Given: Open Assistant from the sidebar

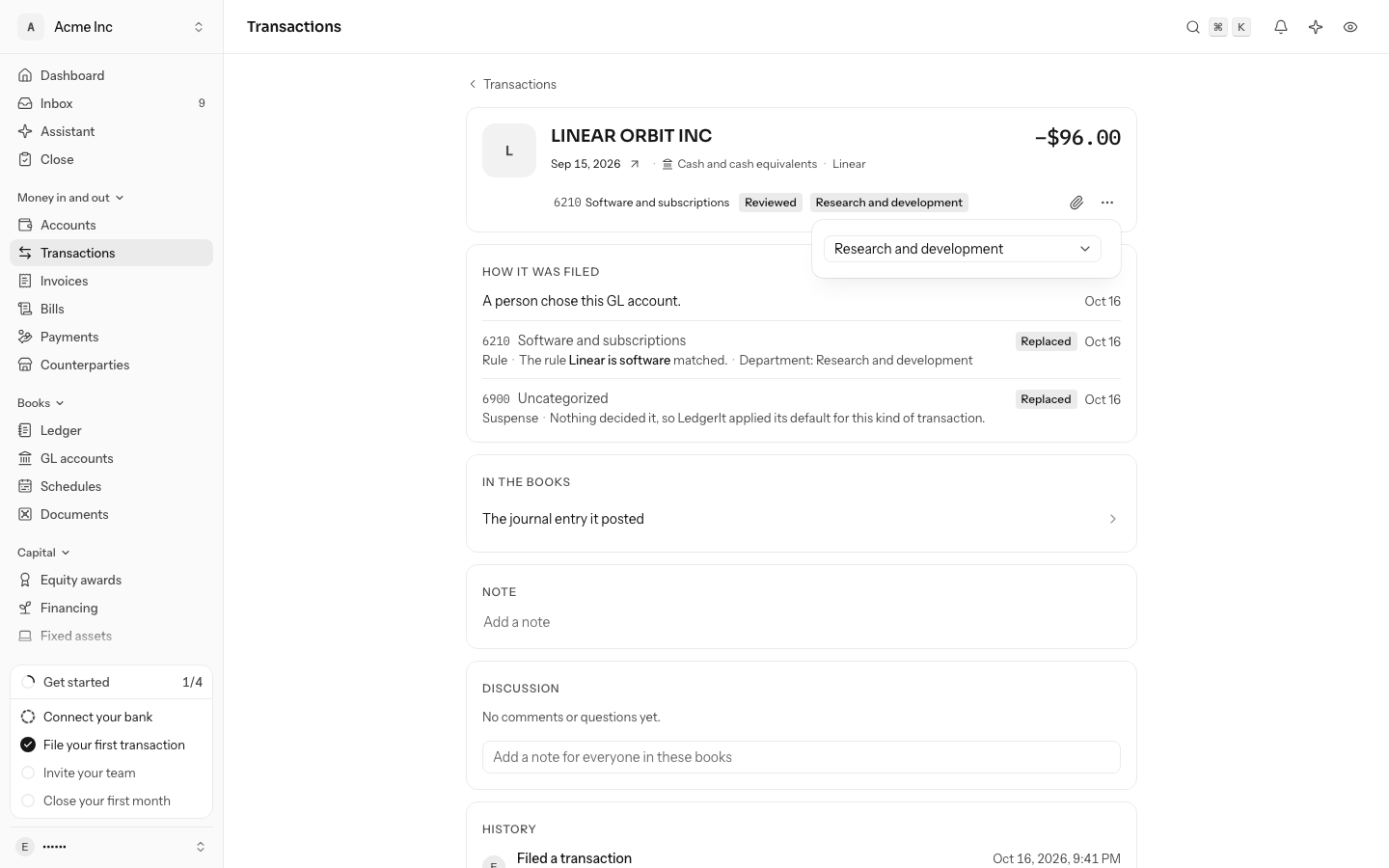Looking at the screenshot, I should click(111, 131).
